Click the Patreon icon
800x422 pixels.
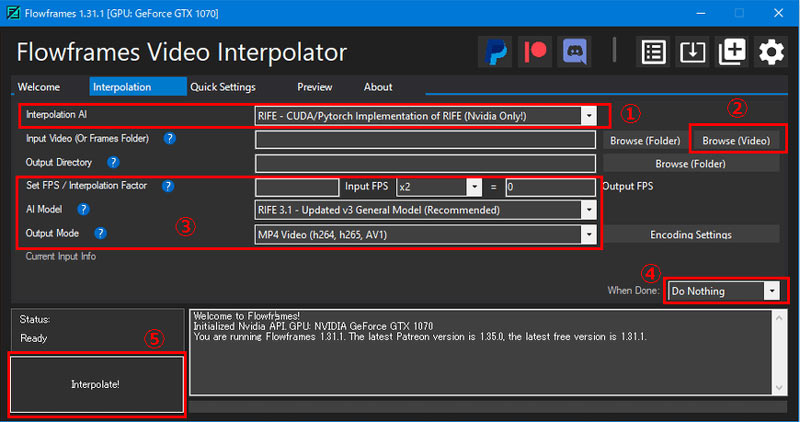coord(535,52)
